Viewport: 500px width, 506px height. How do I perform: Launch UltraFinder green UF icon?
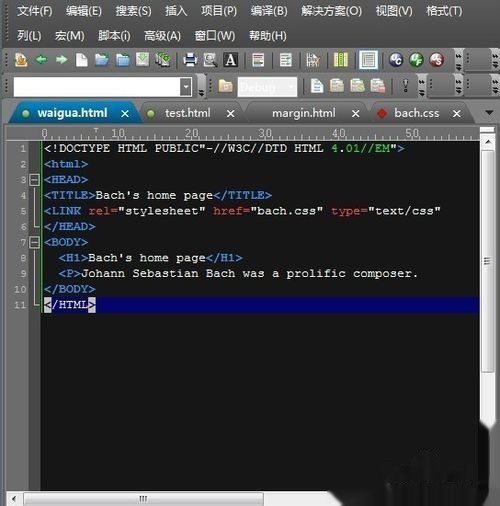tap(416, 60)
